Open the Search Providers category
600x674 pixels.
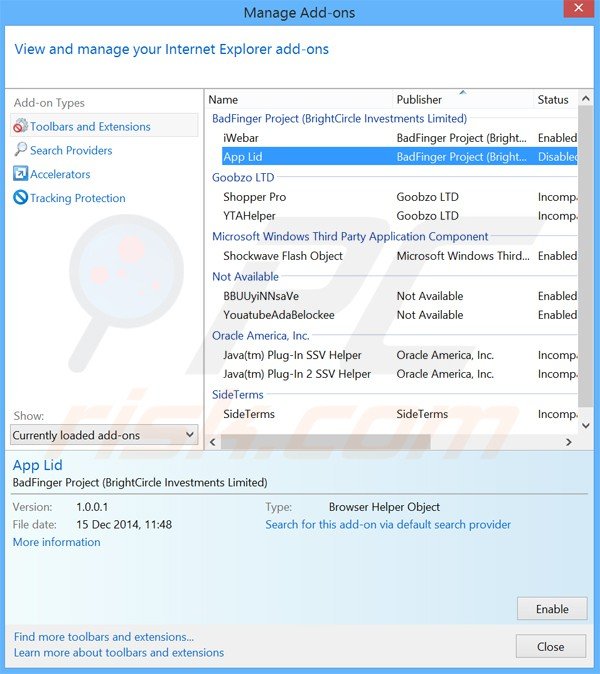[71, 150]
